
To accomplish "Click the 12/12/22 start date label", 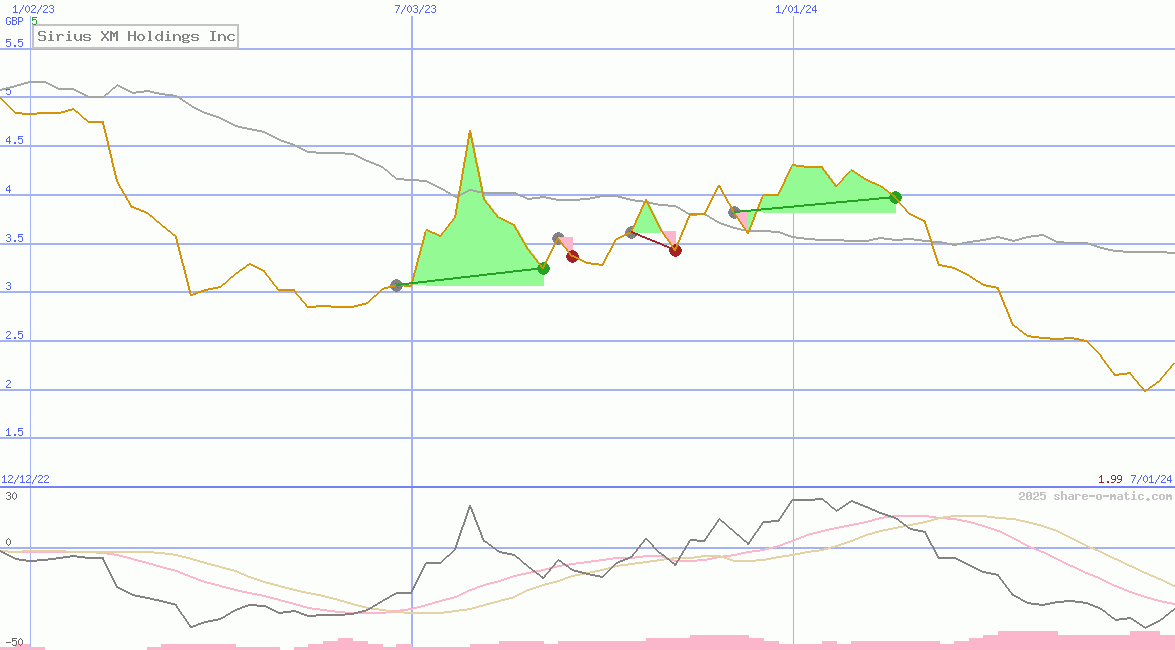I will [x=27, y=477].
